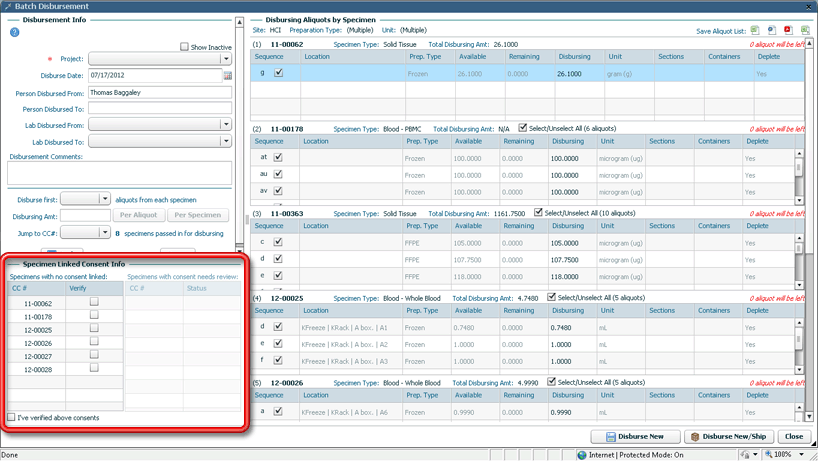
Task: Uncheck sequence g aliquot of 11-00062
Action: [279, 73]
